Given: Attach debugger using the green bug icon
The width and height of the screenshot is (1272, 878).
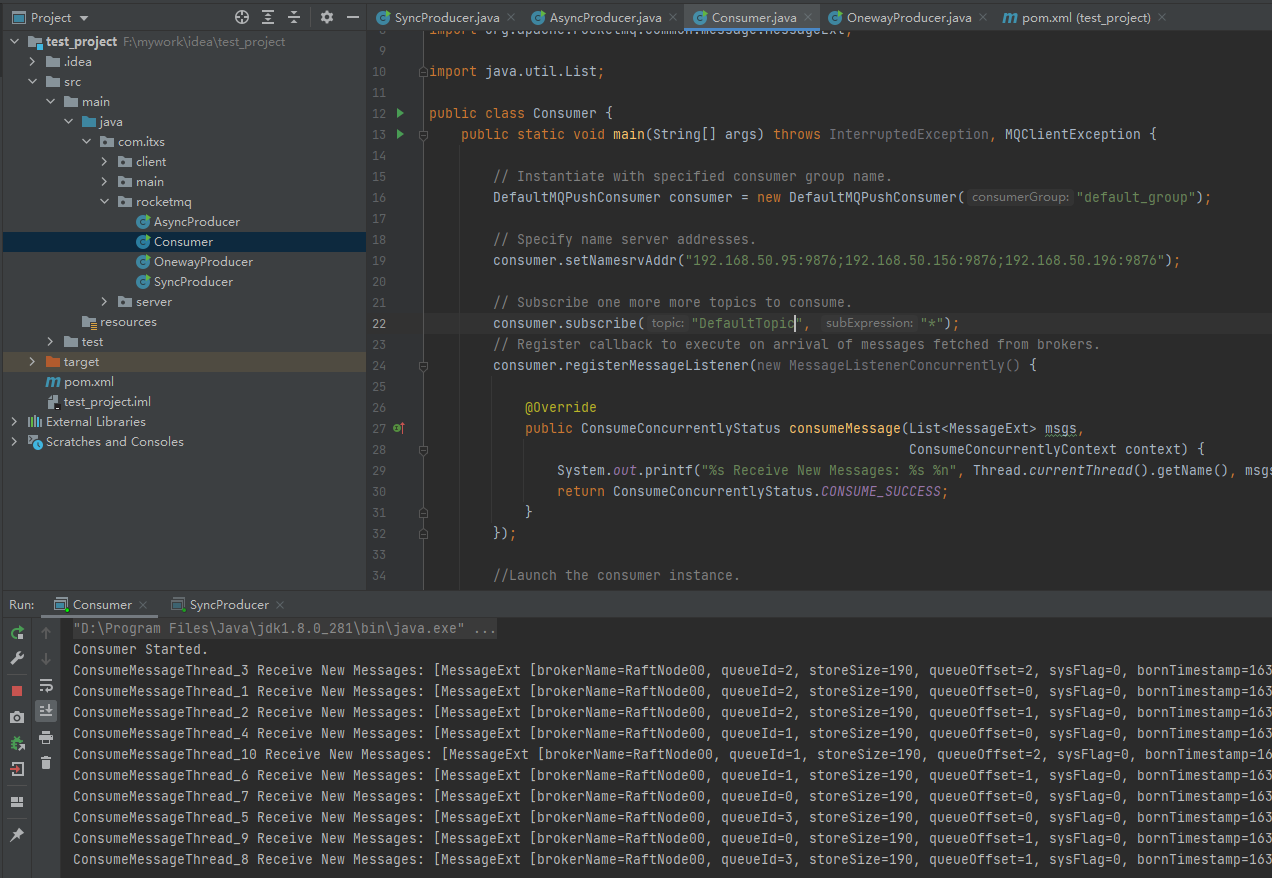Looking at the screenshot, I should (17, 743).
